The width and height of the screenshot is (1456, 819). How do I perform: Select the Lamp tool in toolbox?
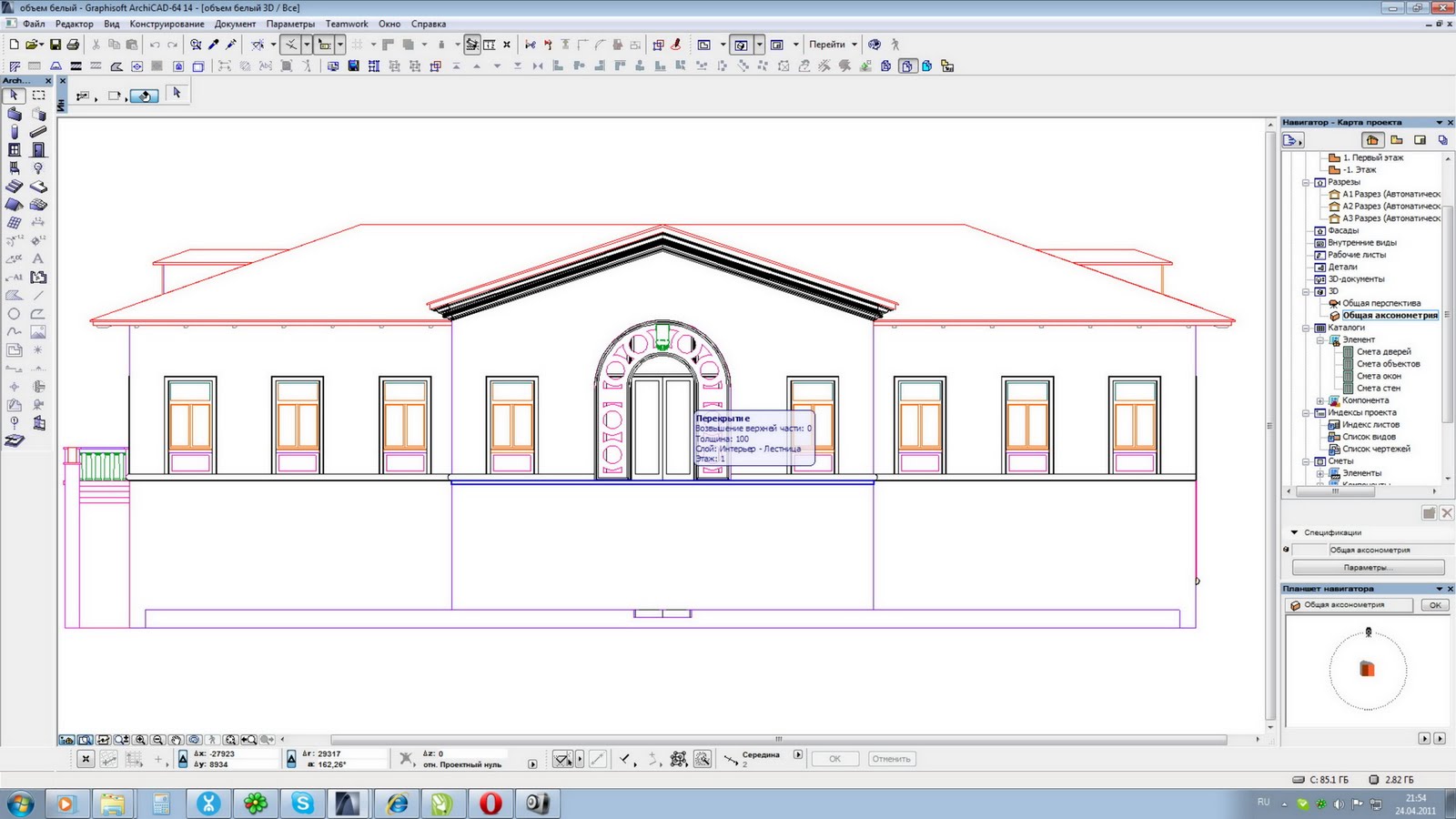pos(38,168)
